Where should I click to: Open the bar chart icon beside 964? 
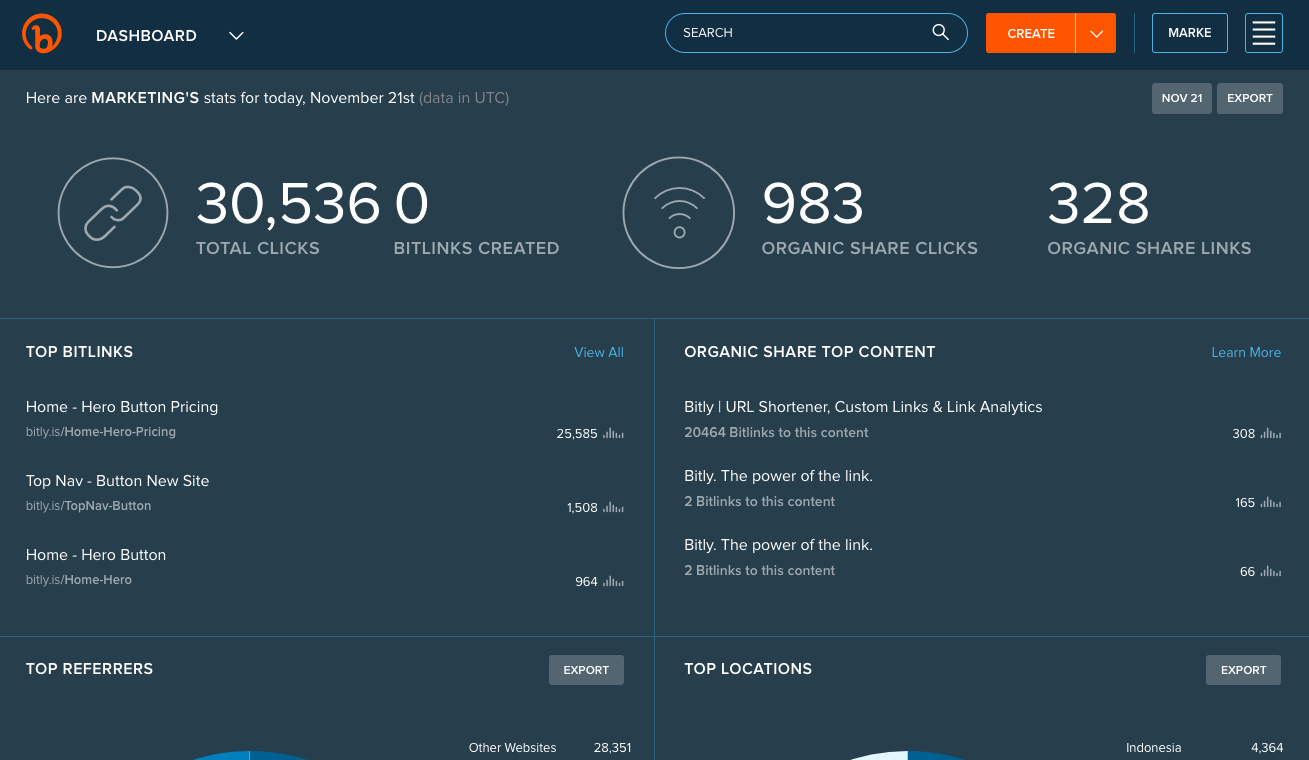[613, 582]
